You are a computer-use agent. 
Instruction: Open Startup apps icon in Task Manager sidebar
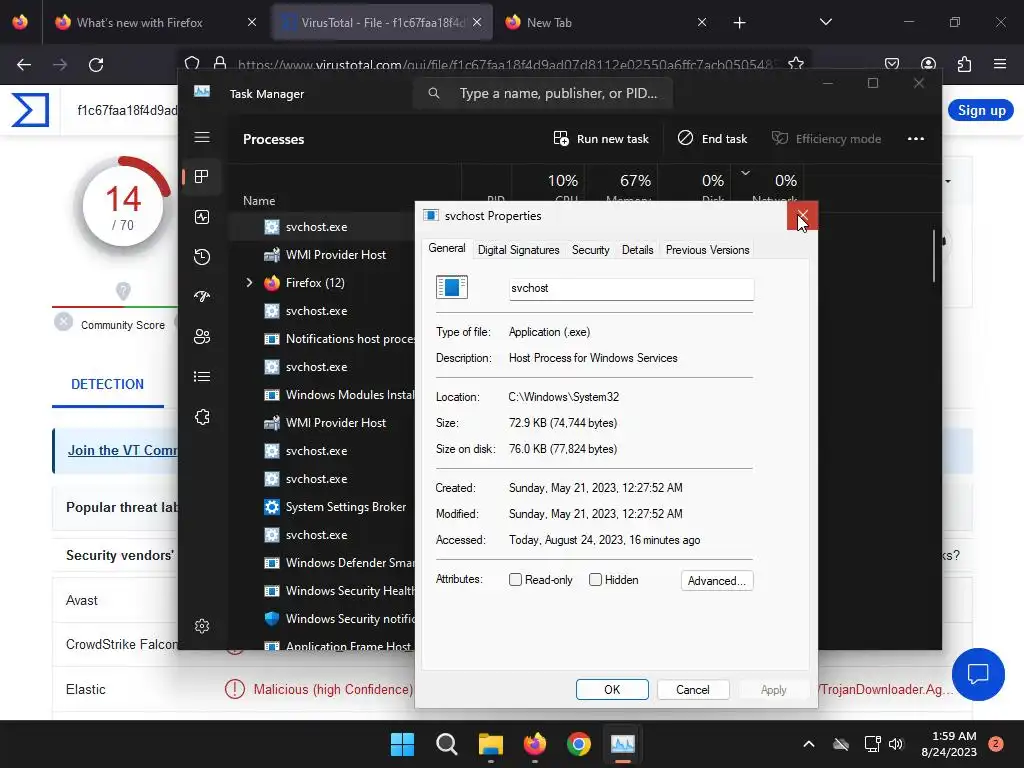point(202,296)
